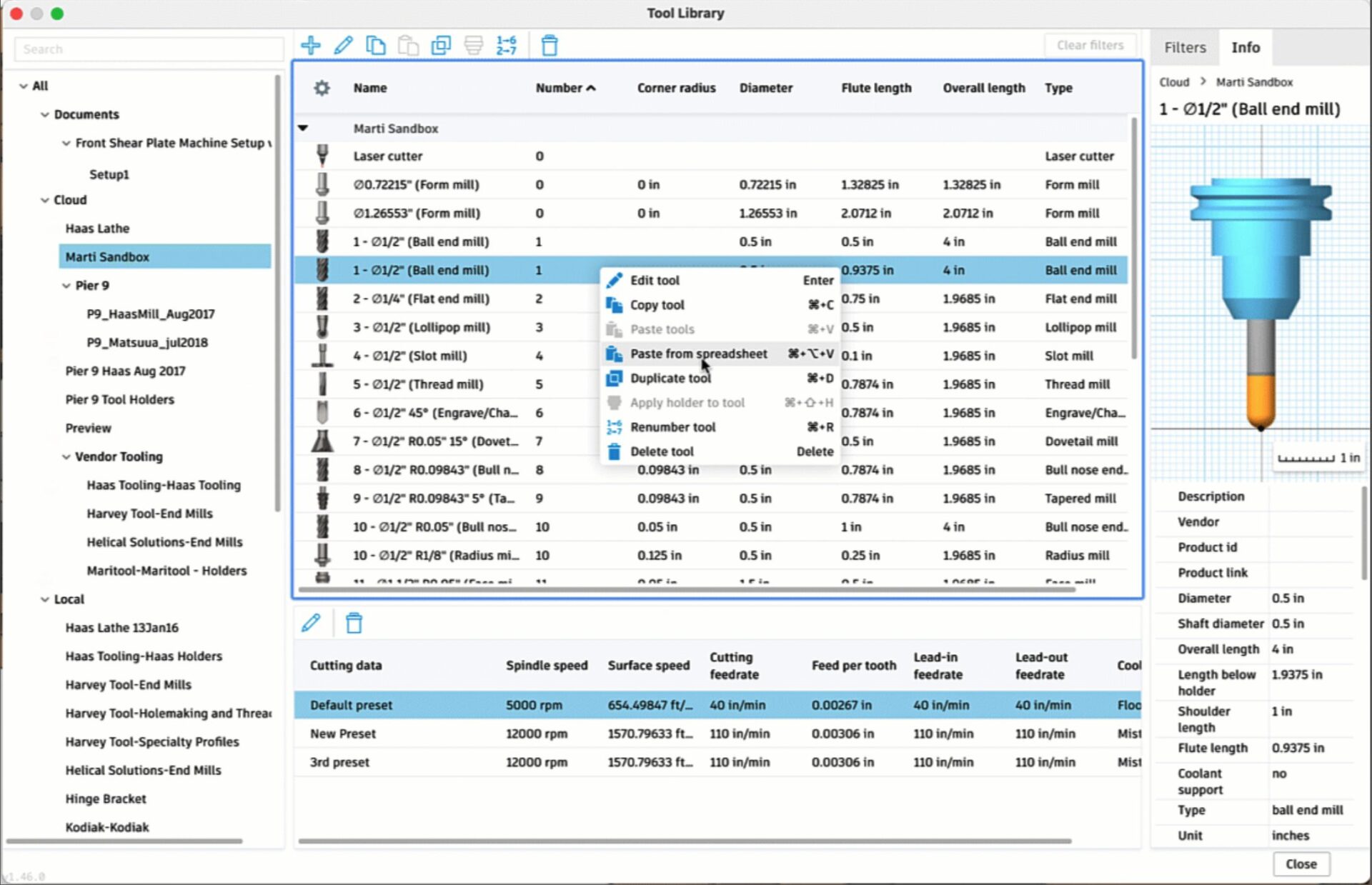Viewport: 1372px width, 885px height.
Task: Collapse the Marti Sandbox group triangle
Action: tap(303, 129)
